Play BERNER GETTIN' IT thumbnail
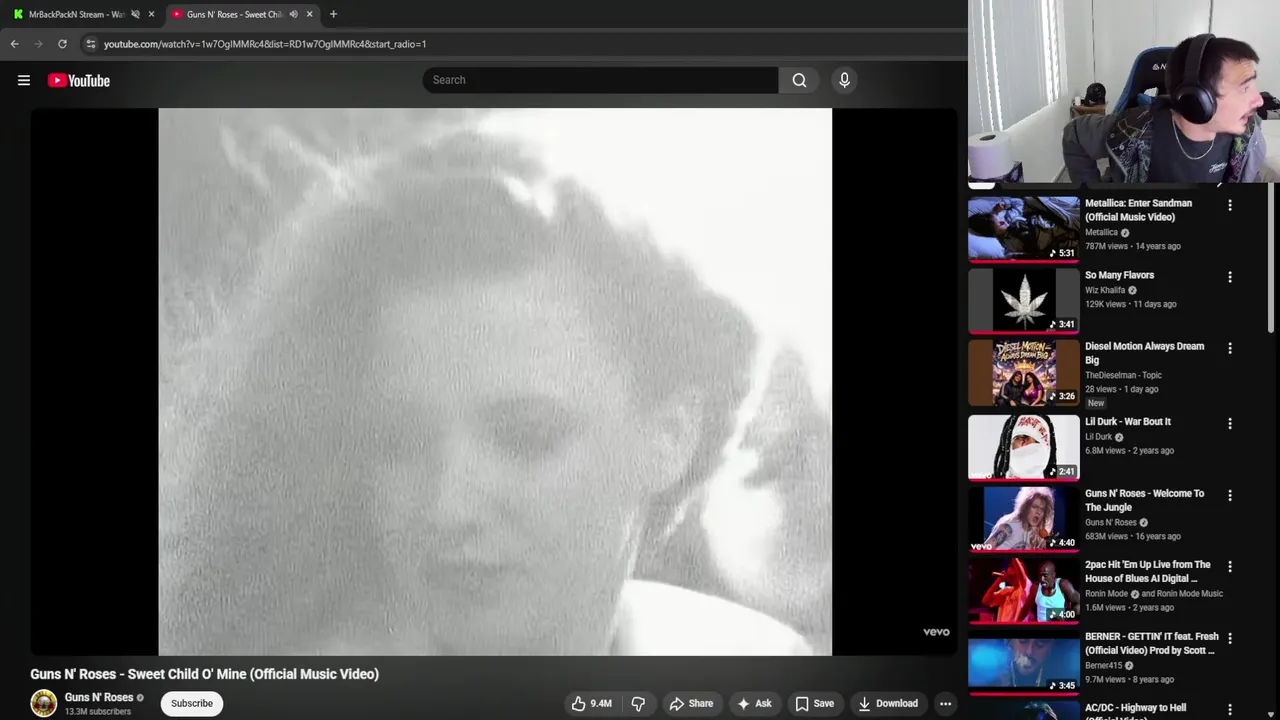The height and width of the screenshot is (720, 1280). (x=1024, y=662)
